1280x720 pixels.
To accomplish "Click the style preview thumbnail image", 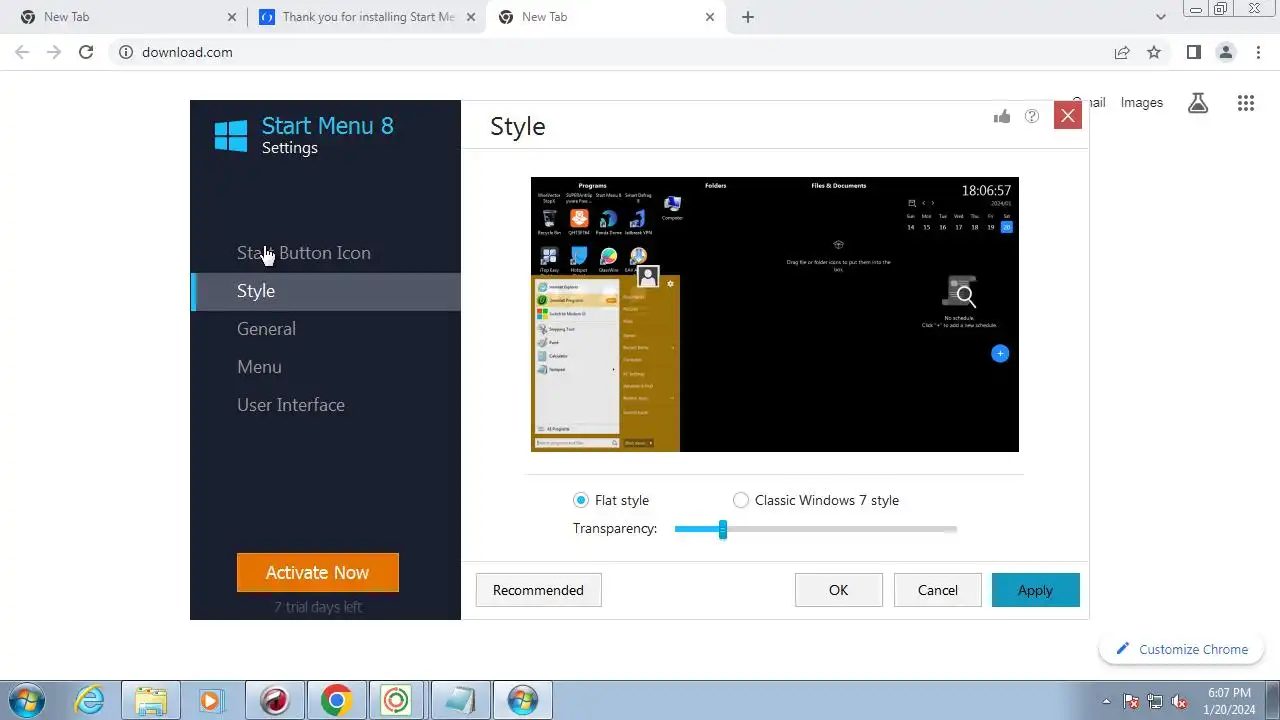I will coord(775,314).
